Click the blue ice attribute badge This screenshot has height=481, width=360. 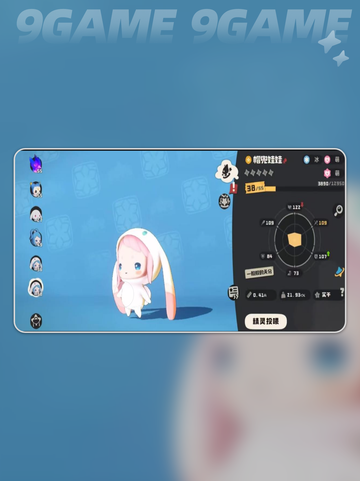(x=306, y=160)
